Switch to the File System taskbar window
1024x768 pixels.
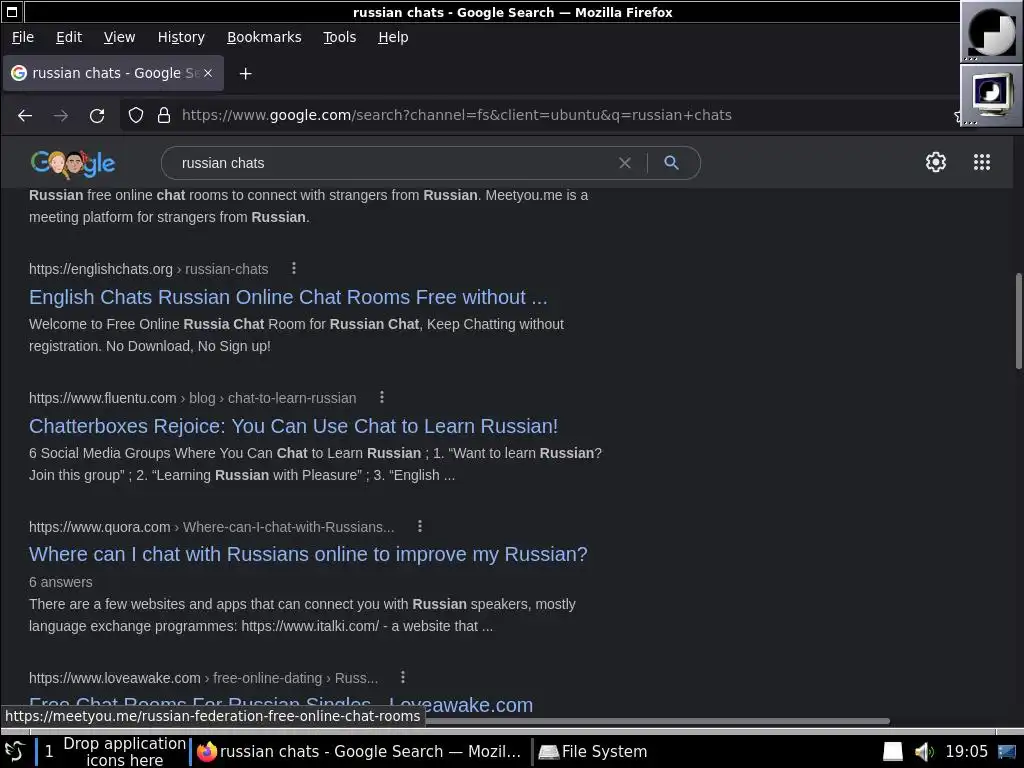592,752
